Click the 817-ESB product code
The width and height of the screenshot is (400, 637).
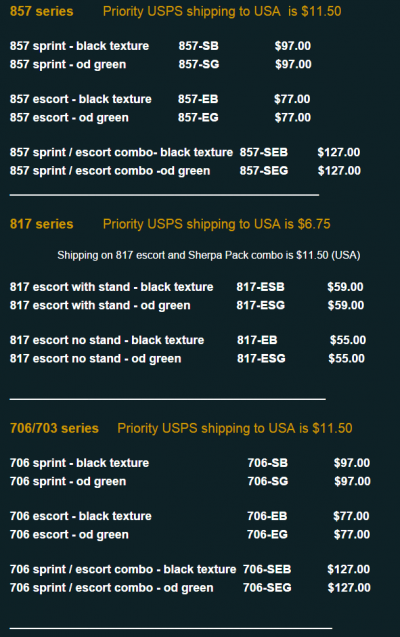coord(260,287)
